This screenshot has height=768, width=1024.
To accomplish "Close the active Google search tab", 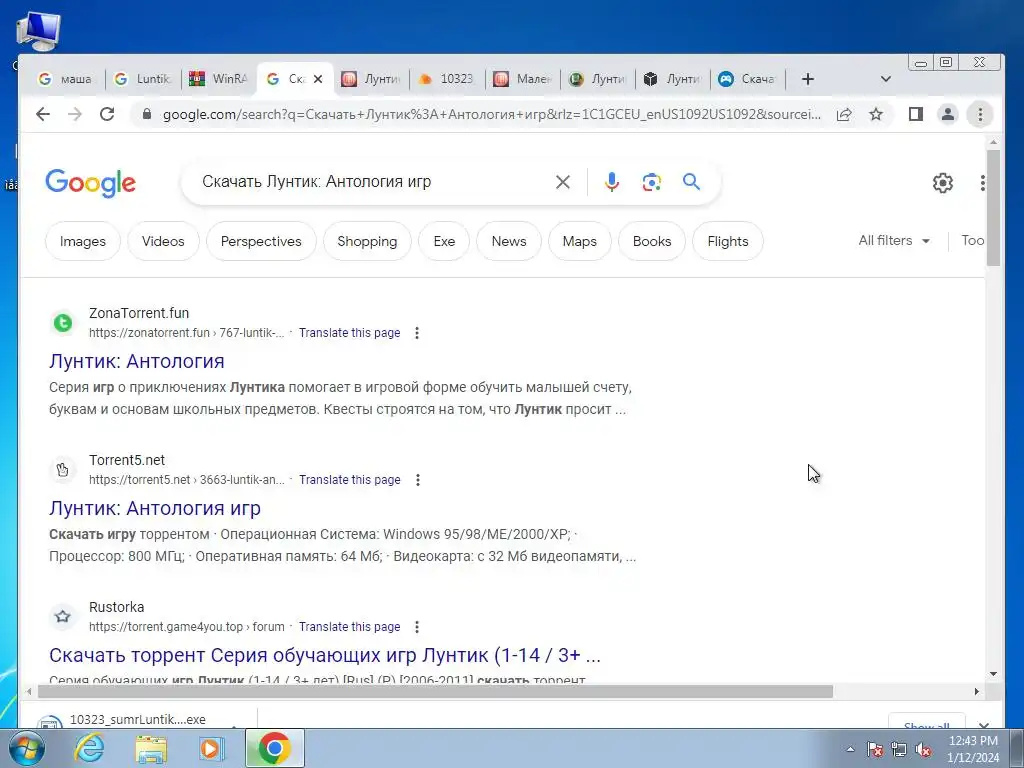I will tap(318, 79).
